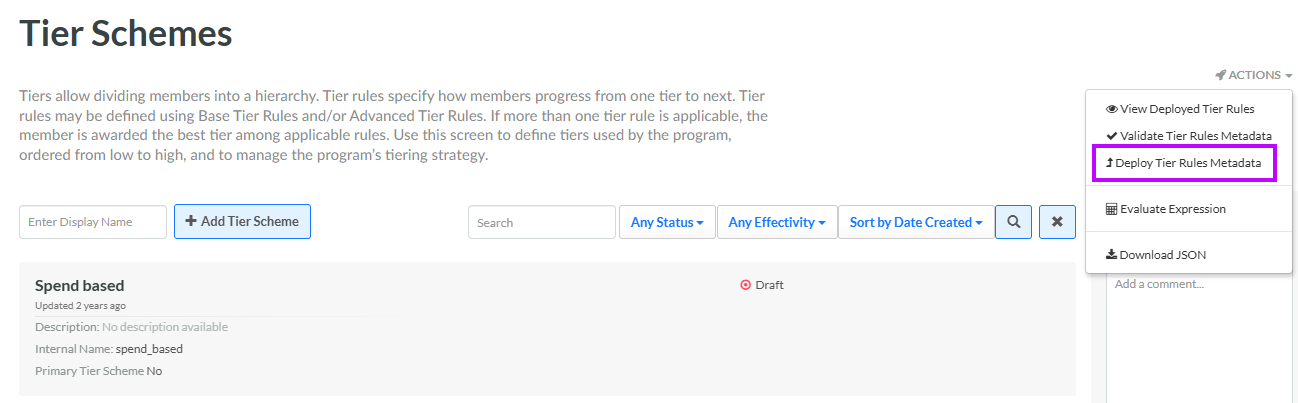
Task: Choose Validate Tier Rules Metadata option
Action: click(1188, 135)
